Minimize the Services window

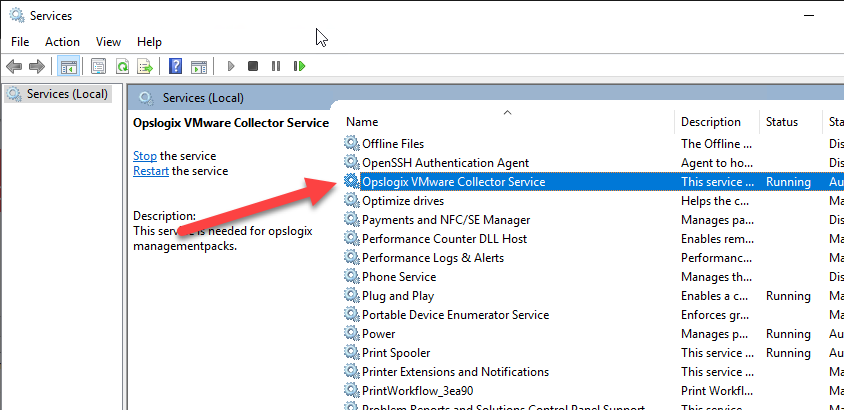pos(808,16)
